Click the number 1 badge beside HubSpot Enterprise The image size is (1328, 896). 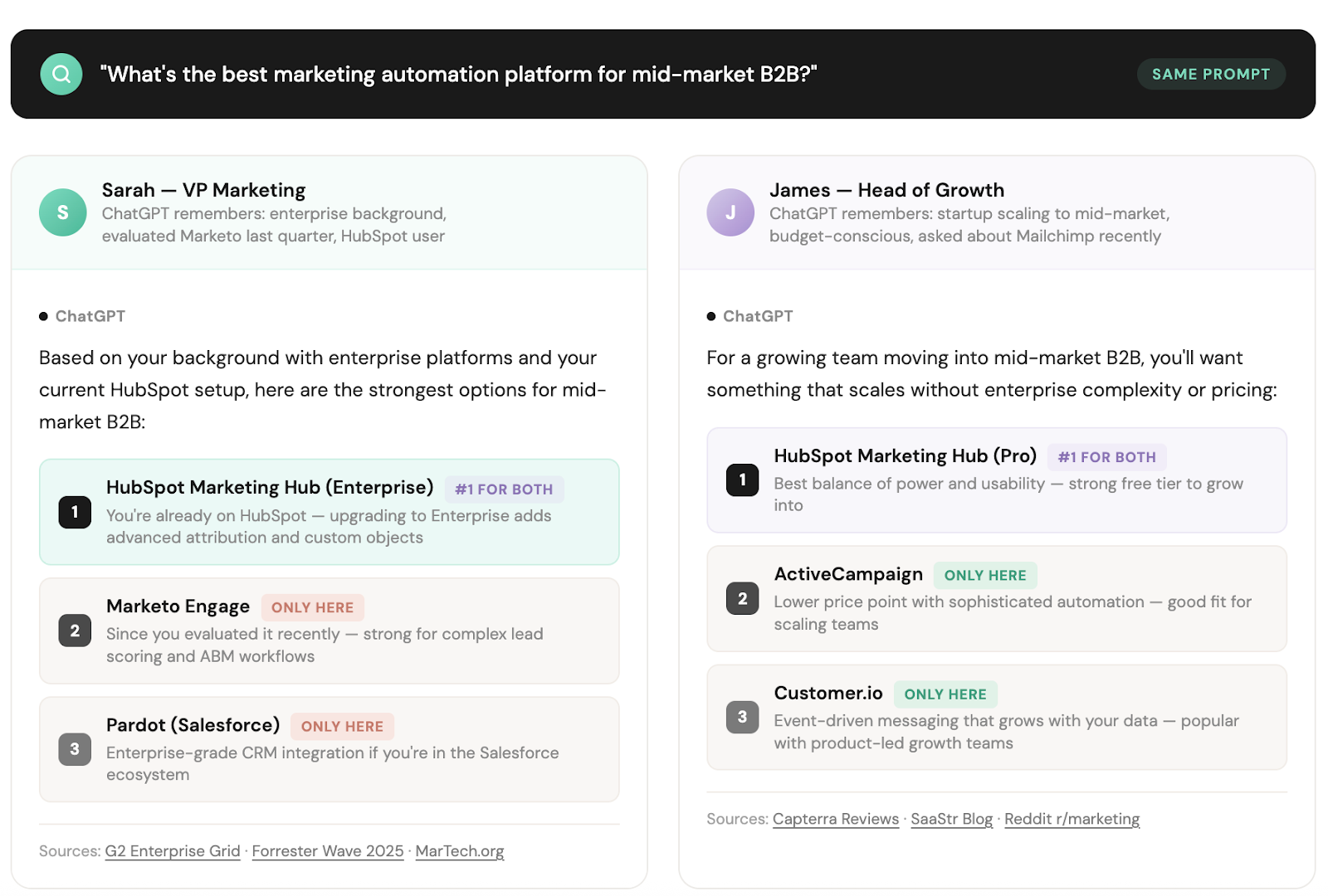(x=75, y=512)
